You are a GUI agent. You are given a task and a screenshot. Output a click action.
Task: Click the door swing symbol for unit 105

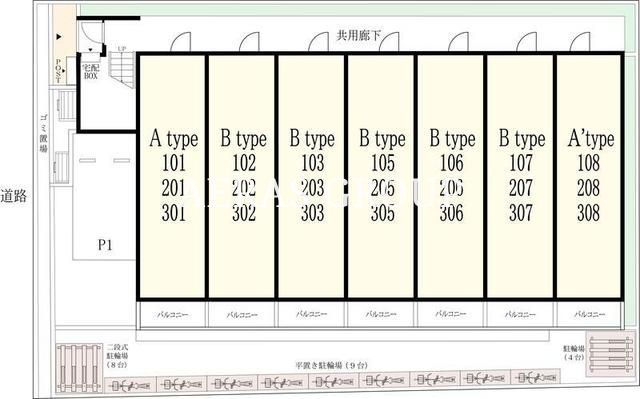click(x=389, y=42)
